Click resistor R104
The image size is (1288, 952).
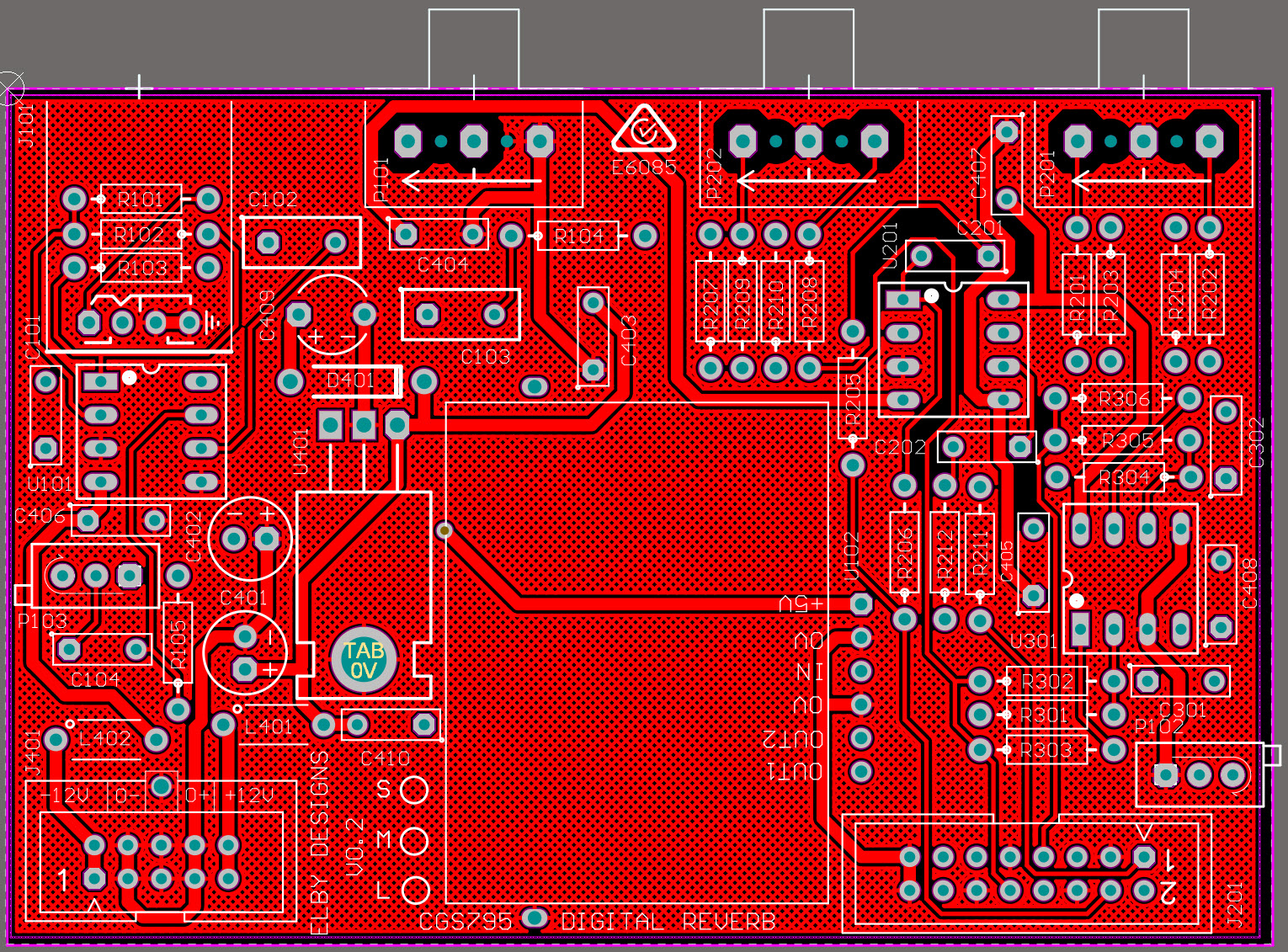pos(578,236)
